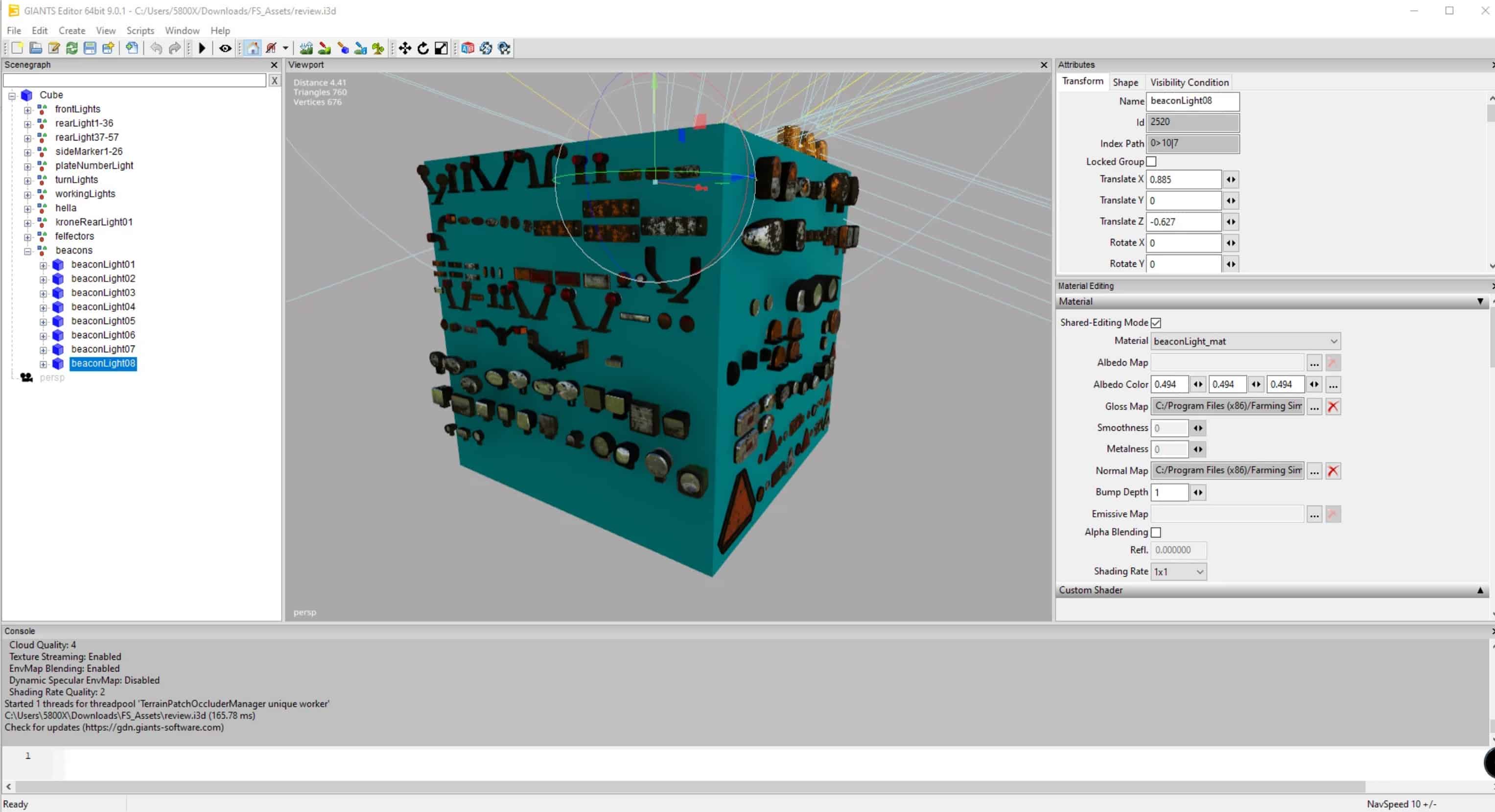Click the Gloss Map browse button
This screenshot has height=812, width=1495.
1314,406
